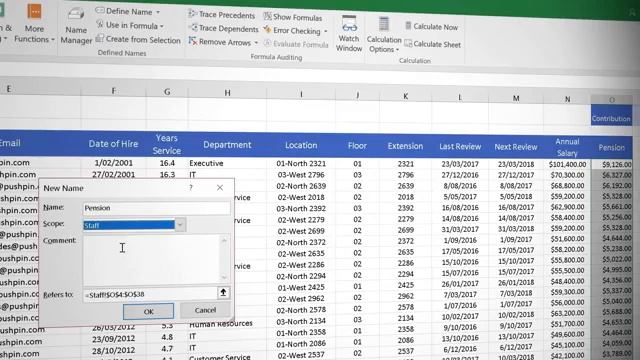Toggle Show Formulas

[x=293, y=17]
